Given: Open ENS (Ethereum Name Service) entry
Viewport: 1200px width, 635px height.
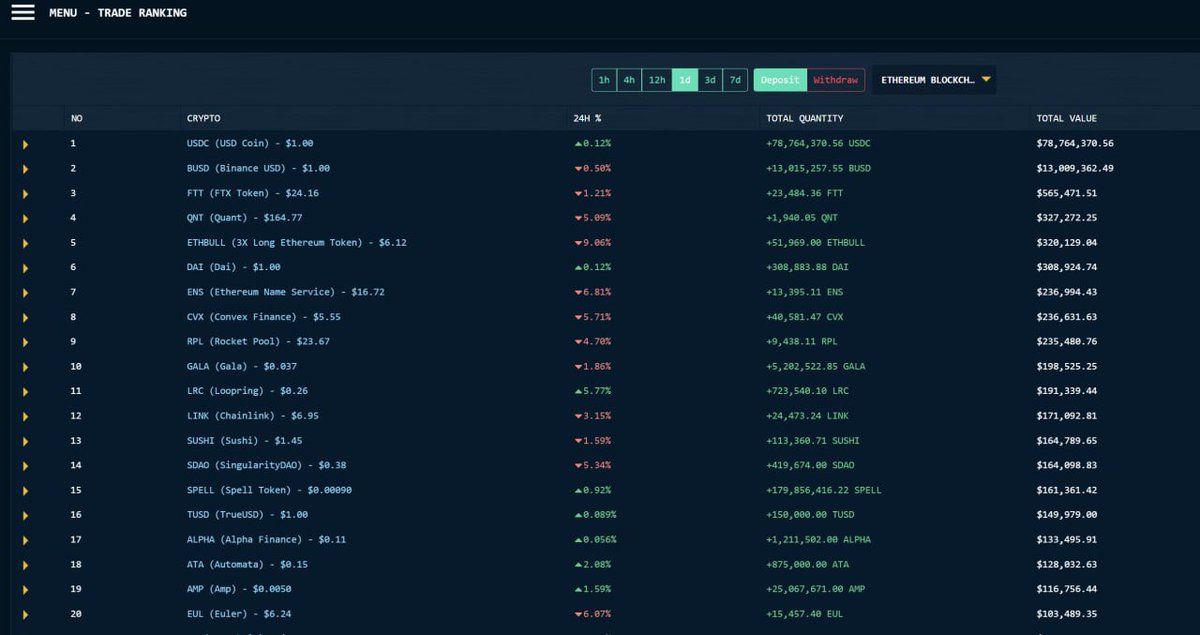Looking at the screenshot, I should (x=285, y=292).
